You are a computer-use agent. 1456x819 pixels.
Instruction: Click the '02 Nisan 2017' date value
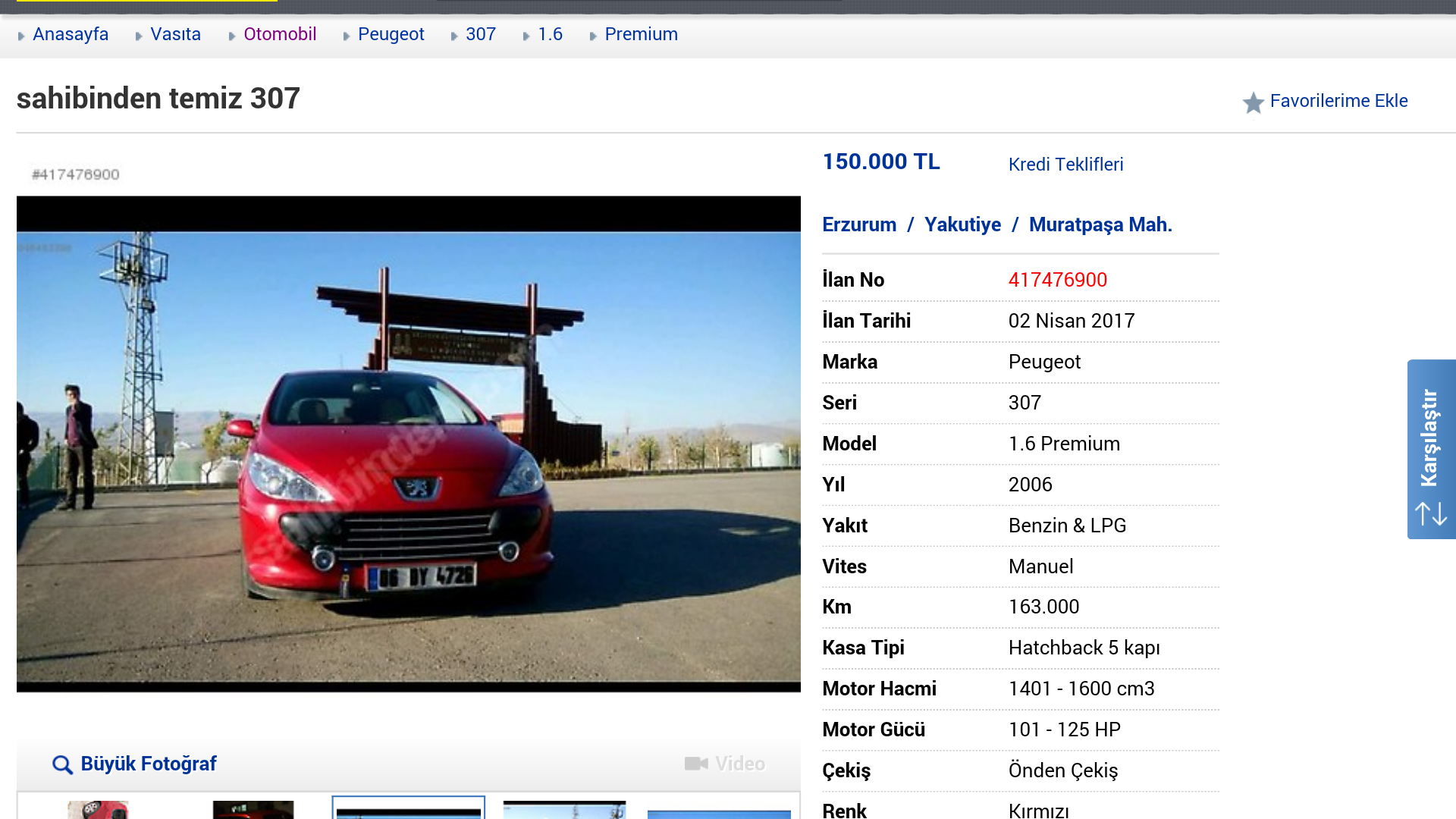coord(1072,321)
